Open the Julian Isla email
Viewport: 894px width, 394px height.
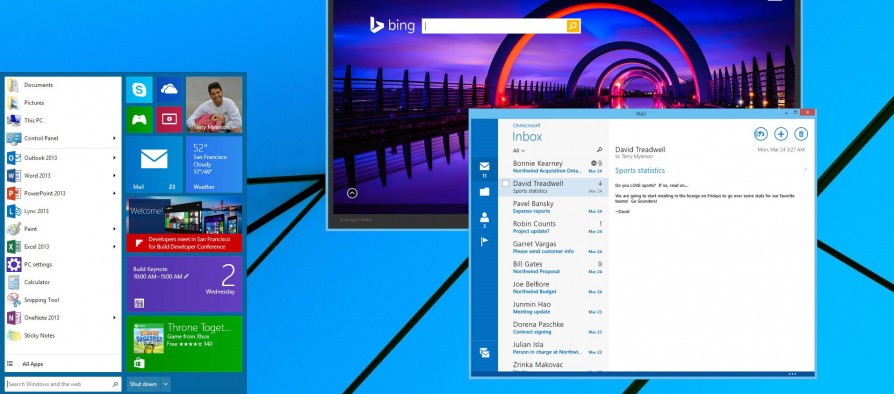click(554, 348)
